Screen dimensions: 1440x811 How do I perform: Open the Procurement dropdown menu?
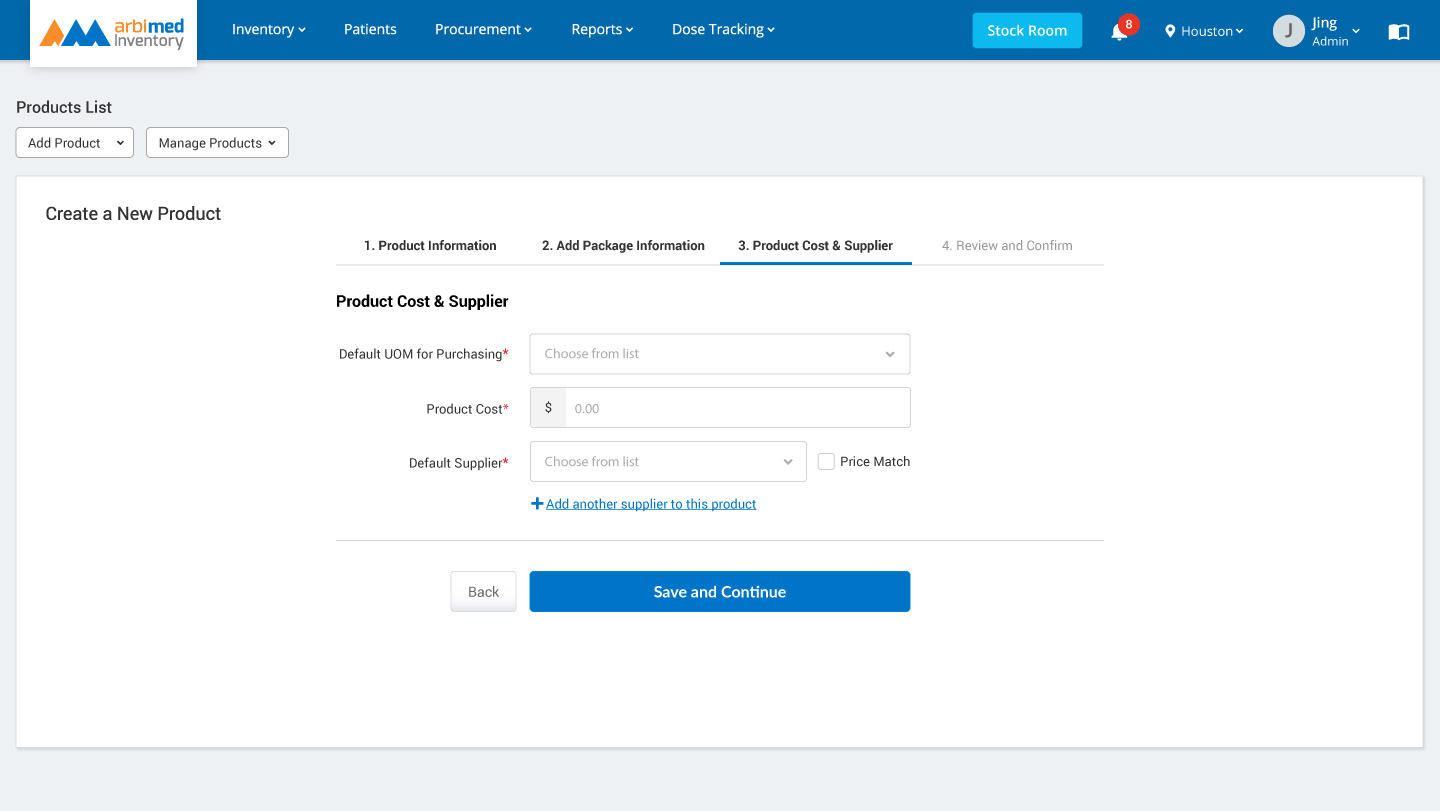point(483,30)
